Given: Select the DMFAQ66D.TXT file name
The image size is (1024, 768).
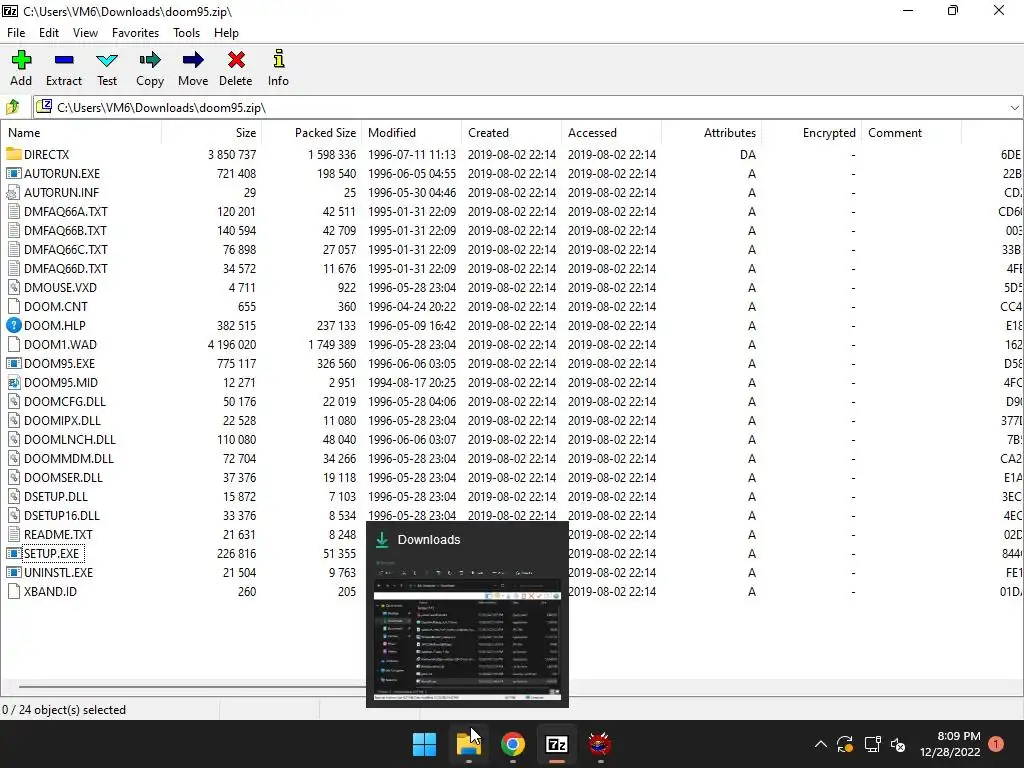Looking at the screenshot, I should coord(65,268).
